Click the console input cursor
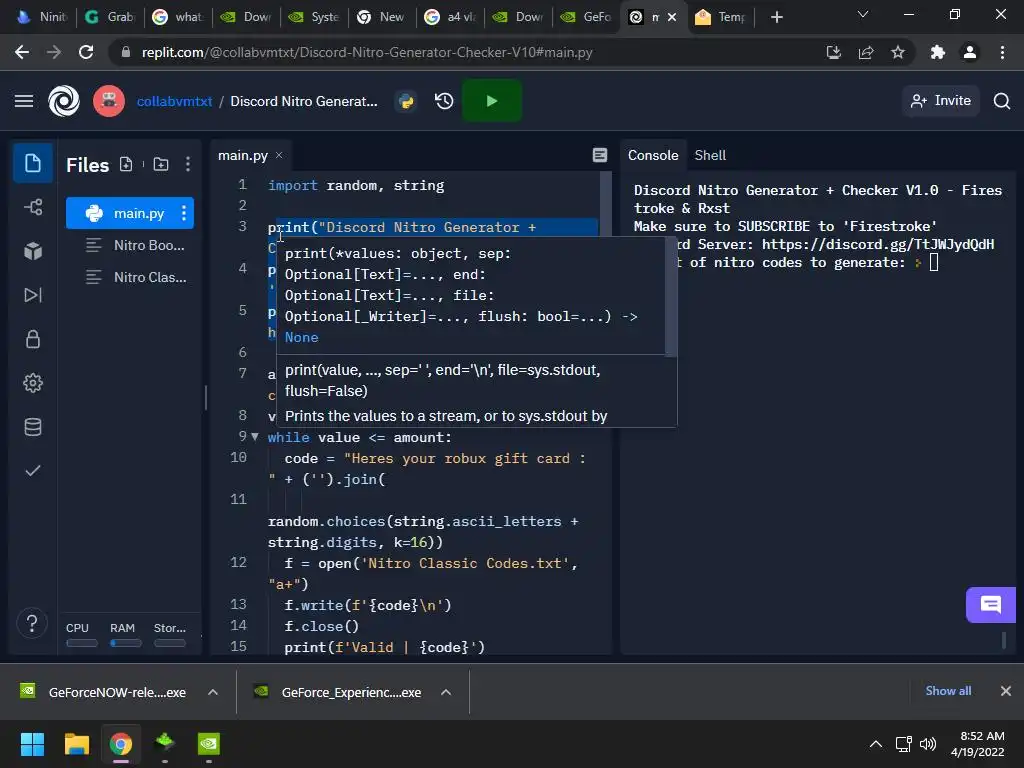 (x=934, y=263)
